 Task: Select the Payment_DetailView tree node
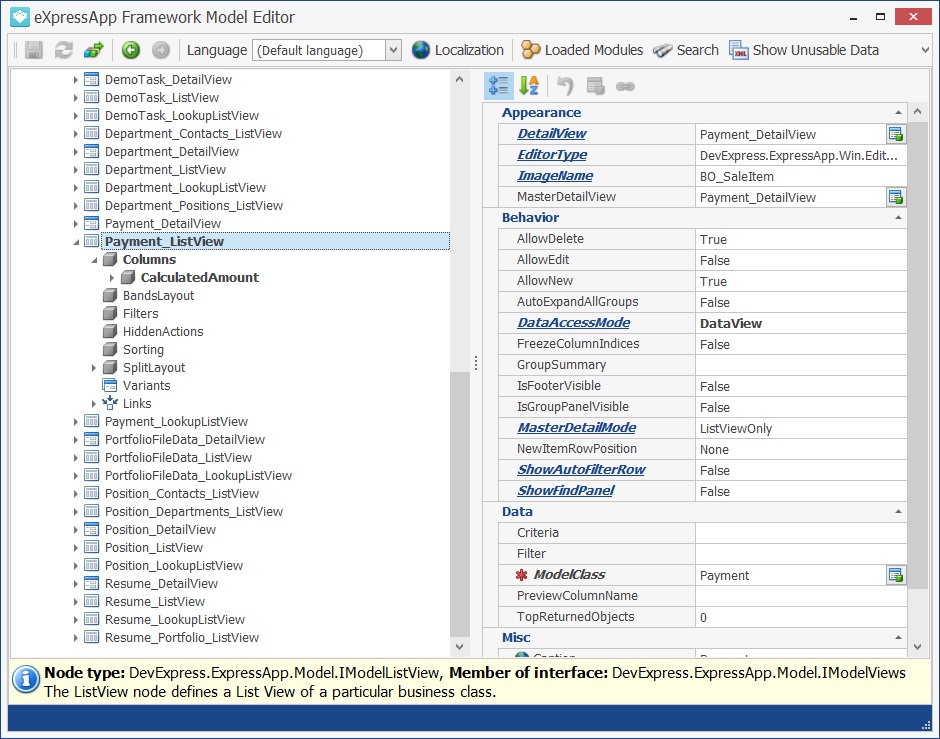click(162, 224)
